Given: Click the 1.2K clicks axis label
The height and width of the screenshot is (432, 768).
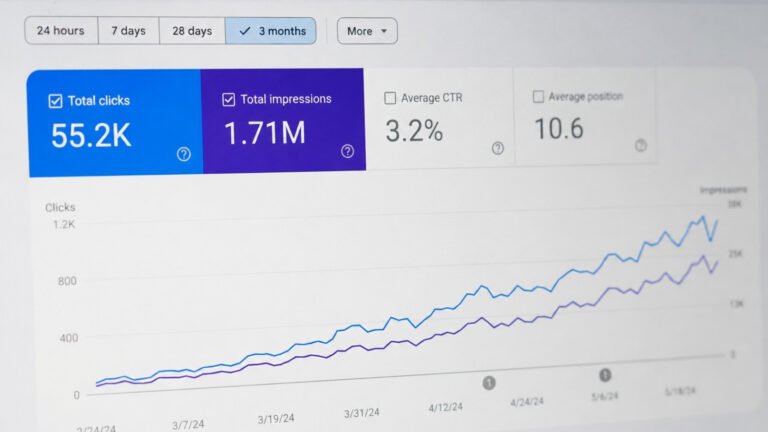Looking at the screenshot, I should (64, 224).
